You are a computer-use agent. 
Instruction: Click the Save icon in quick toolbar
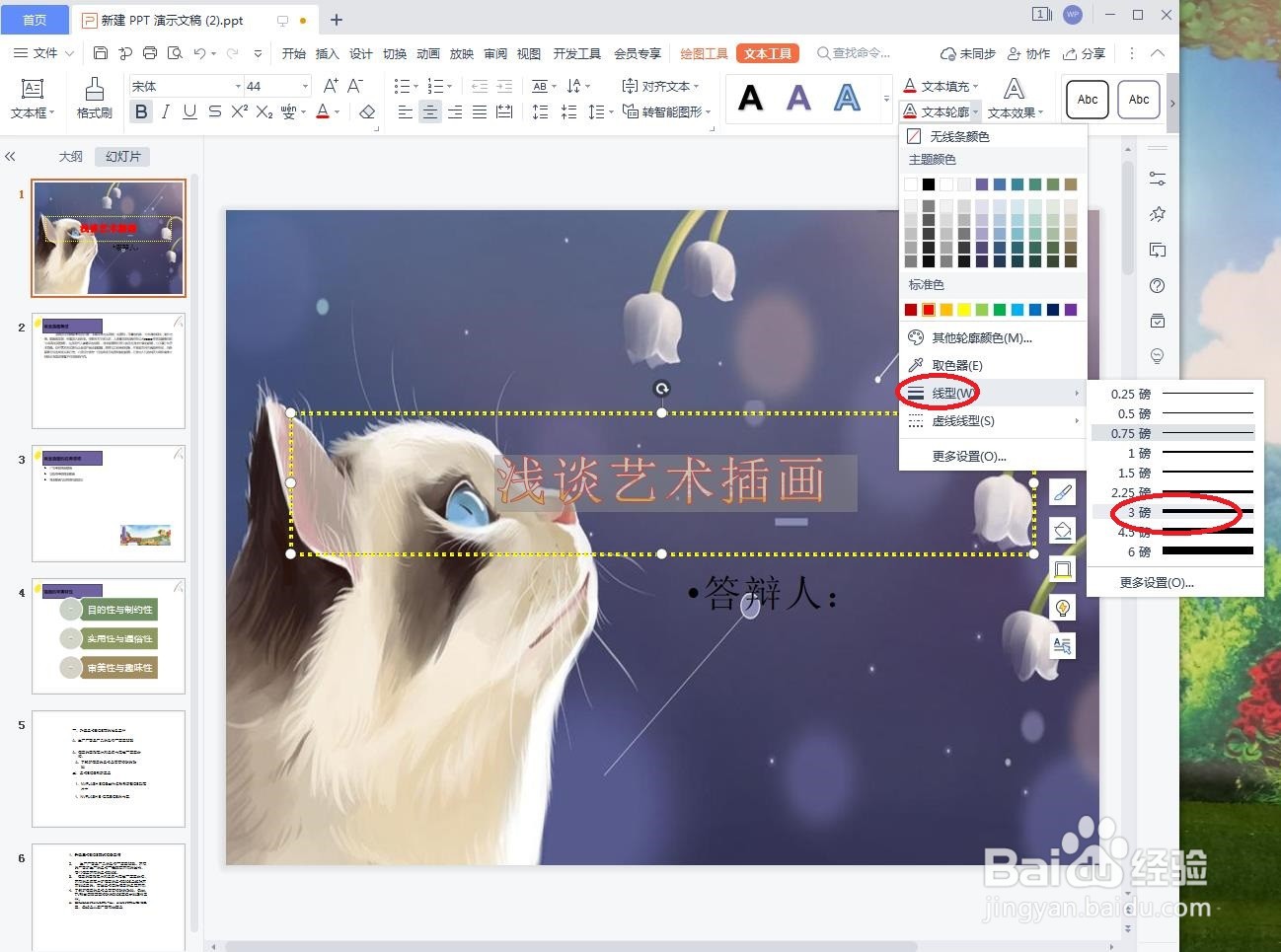click(101, 53)
